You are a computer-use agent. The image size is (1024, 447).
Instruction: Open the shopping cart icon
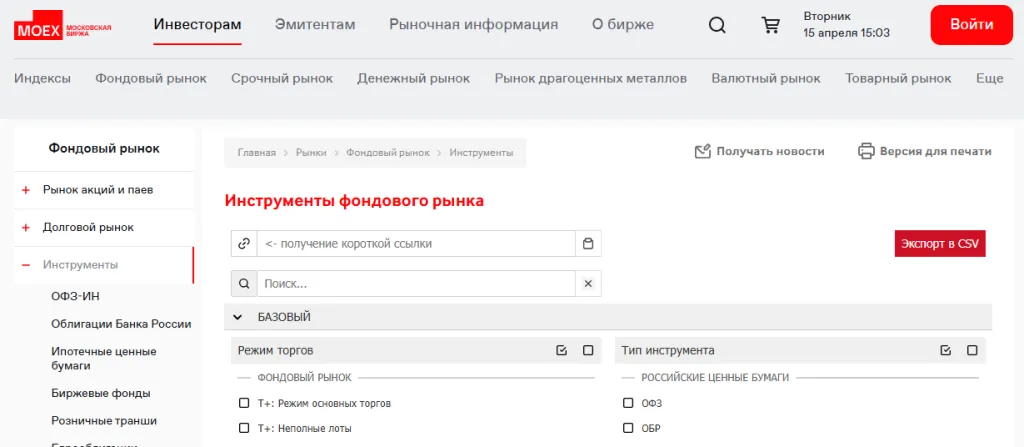pos(770,25)
